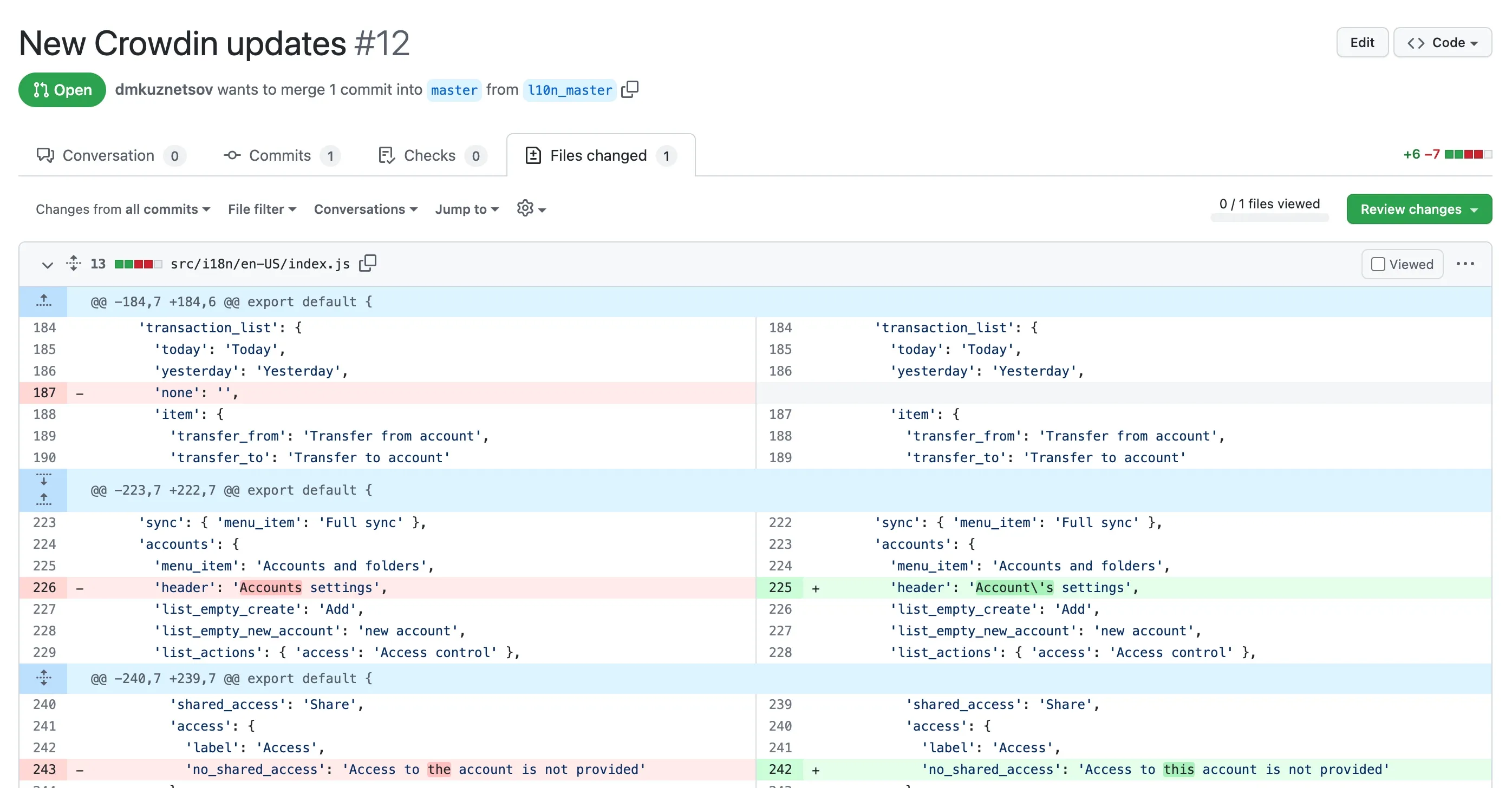Viewport: 1512px width, 788px height.
Task: Collapse the diff using the chevron icon
Action: (47, 265)
